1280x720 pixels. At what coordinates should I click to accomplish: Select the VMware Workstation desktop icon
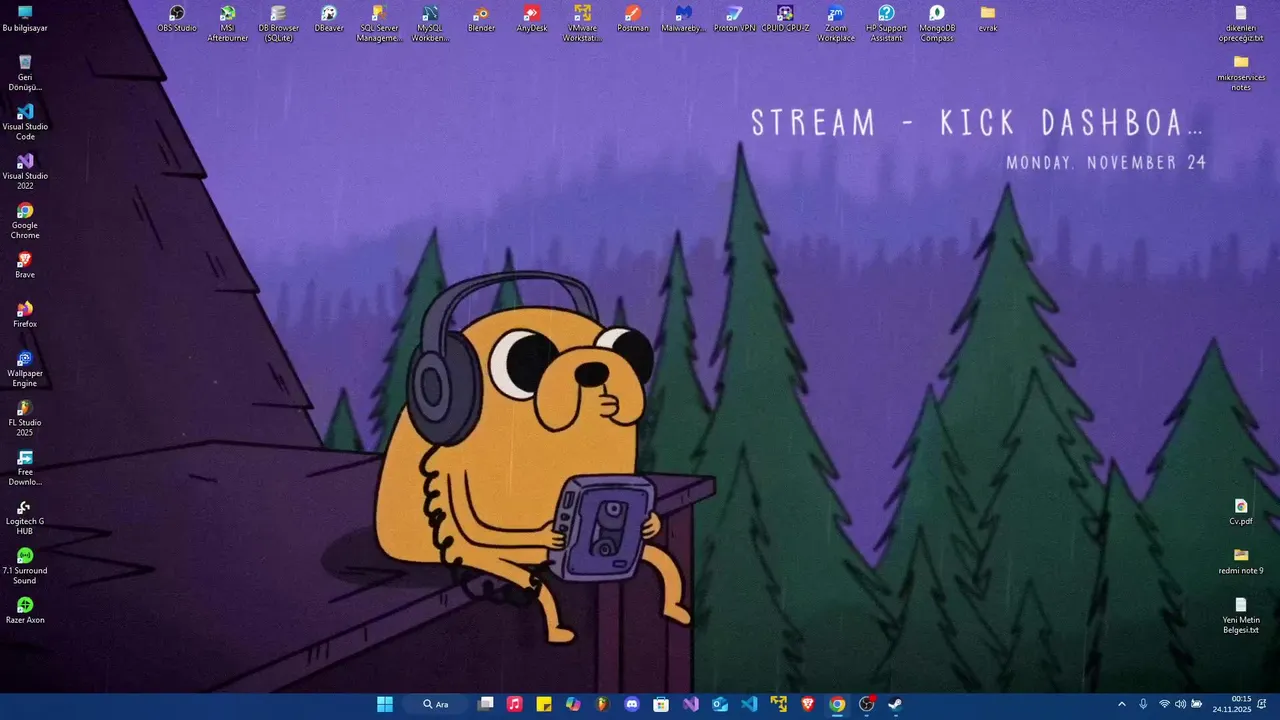[582, 24]
